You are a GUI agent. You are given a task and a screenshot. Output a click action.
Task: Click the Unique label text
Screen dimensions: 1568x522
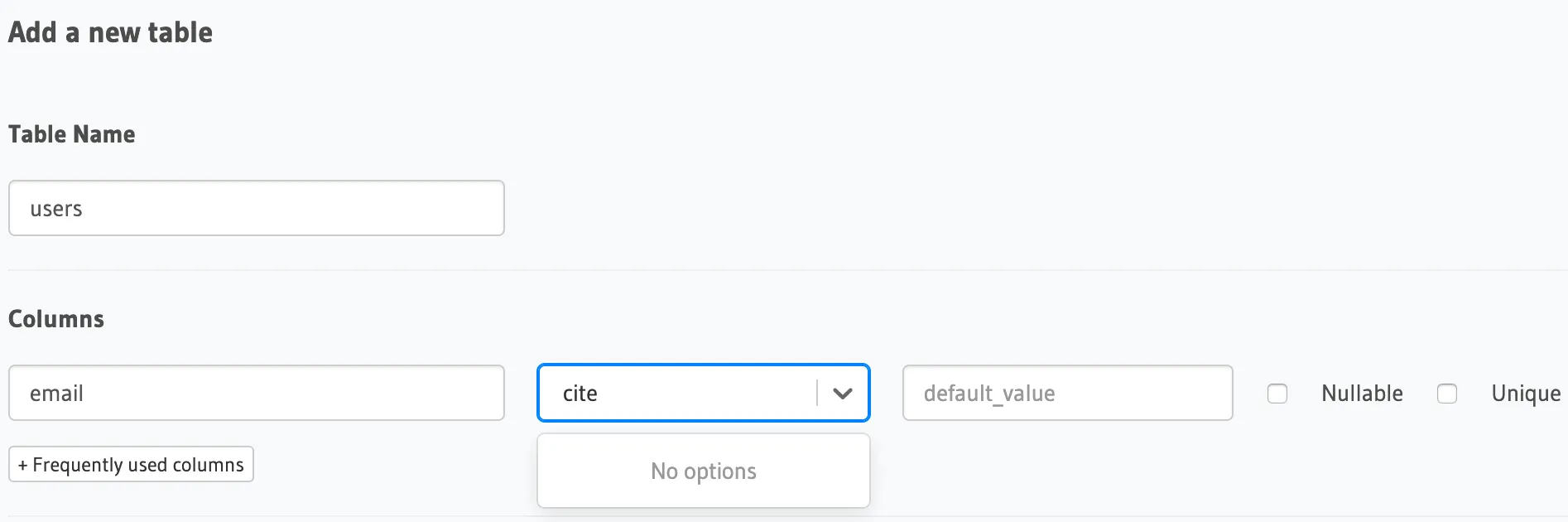click(x=1526, y=394)
